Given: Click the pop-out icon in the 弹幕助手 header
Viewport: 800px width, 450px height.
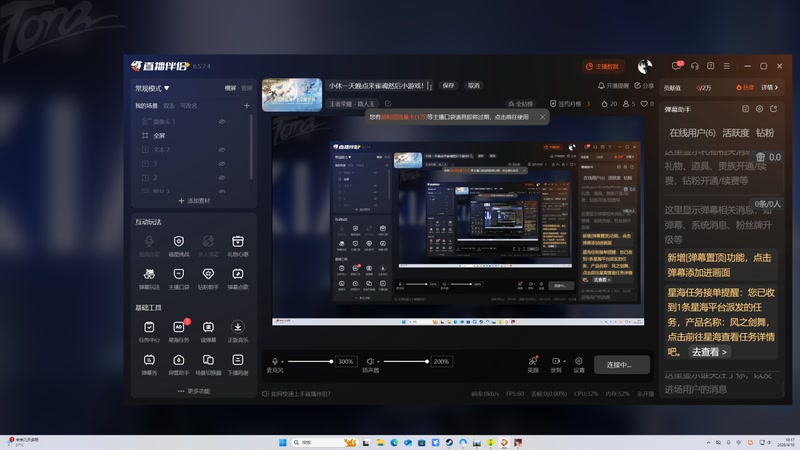Looking at the screenshot, I should point(773,109).
